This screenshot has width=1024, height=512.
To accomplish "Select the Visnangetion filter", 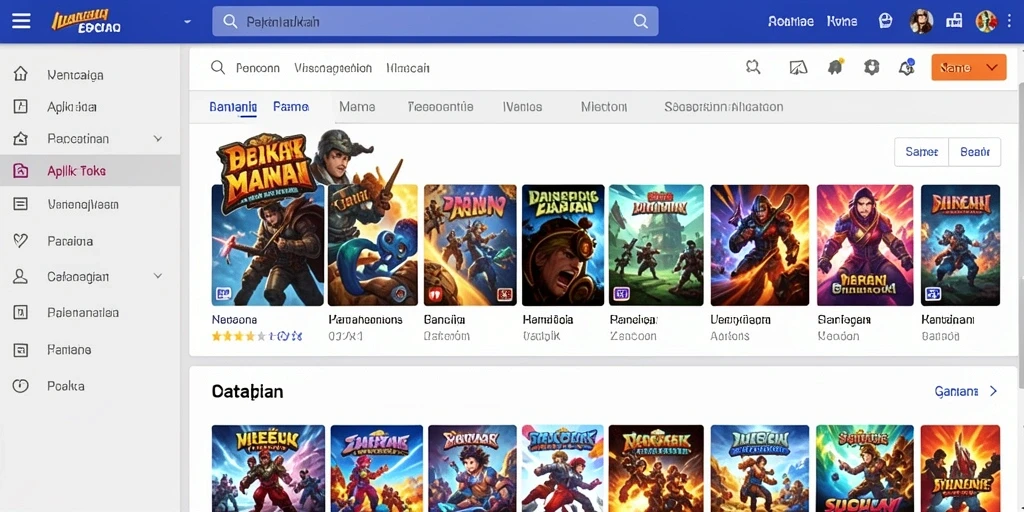I will (333, 68).
